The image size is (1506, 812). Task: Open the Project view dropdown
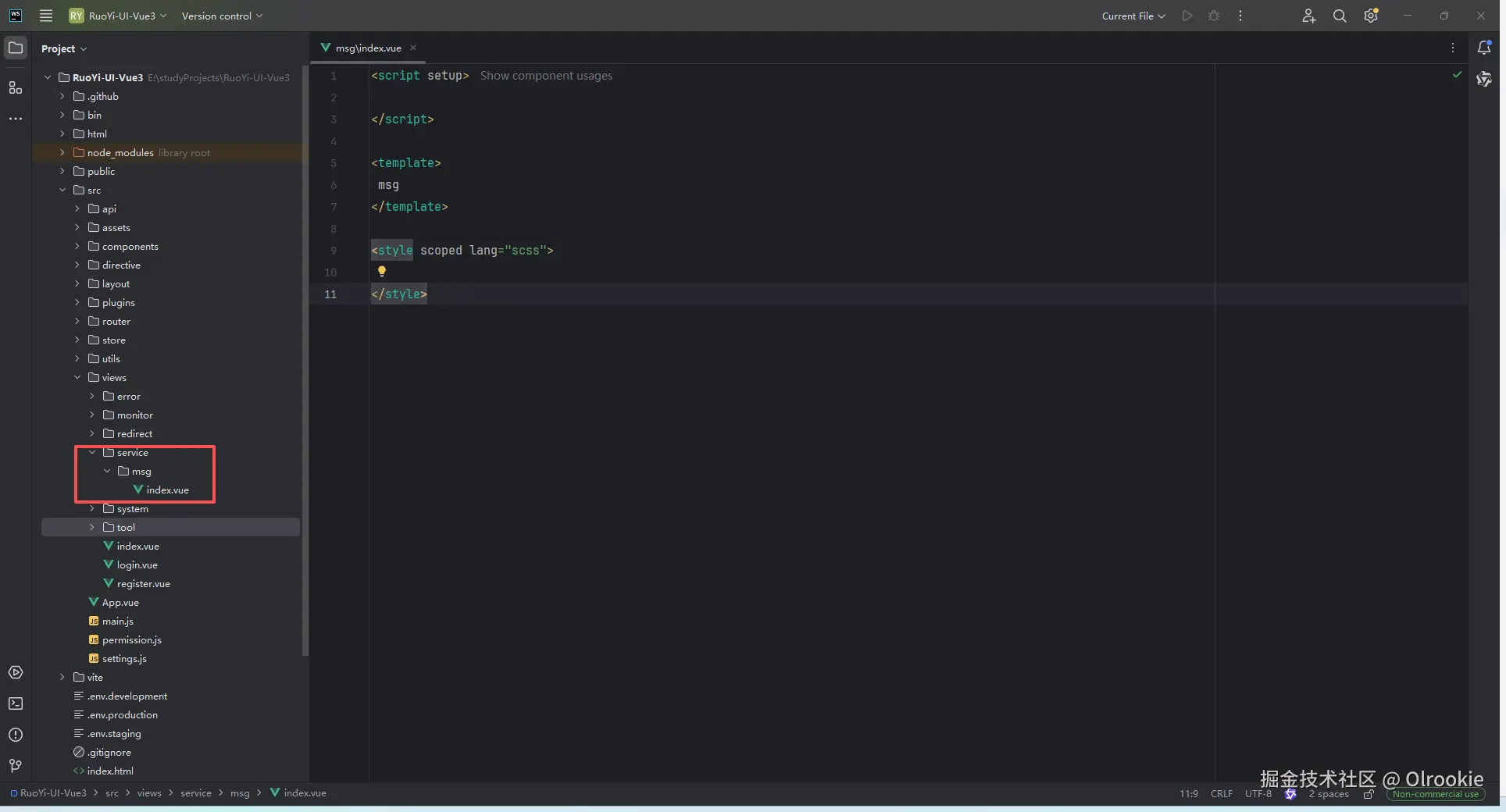64,48
